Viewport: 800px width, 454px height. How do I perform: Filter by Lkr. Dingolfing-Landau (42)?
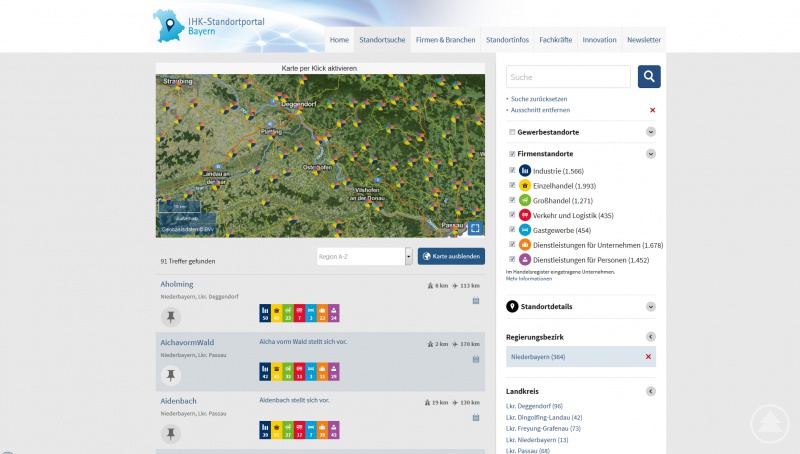coord(544,417)
